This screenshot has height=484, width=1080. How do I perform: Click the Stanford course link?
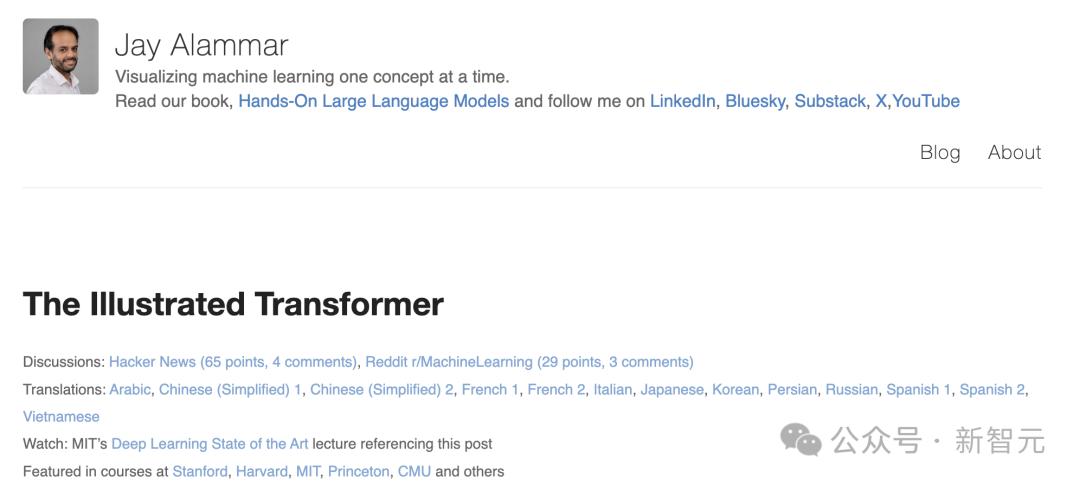pyautogui.click(x=200, y=471)
